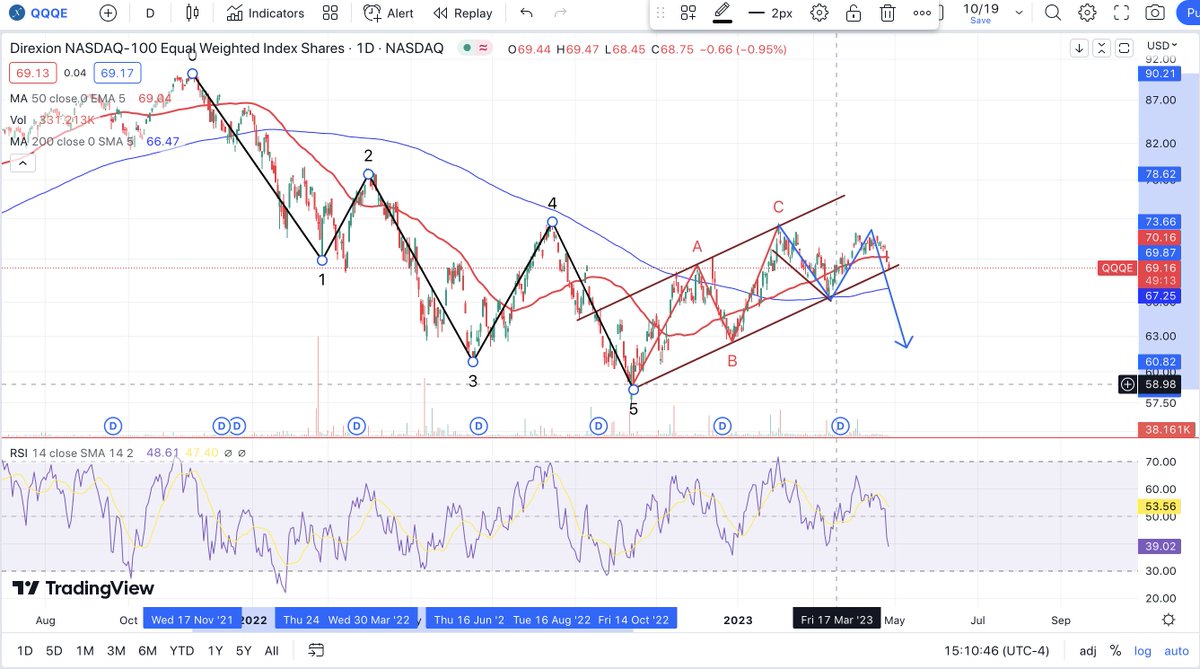
Task: Open line color pencil tool
Action: (723, 12)
